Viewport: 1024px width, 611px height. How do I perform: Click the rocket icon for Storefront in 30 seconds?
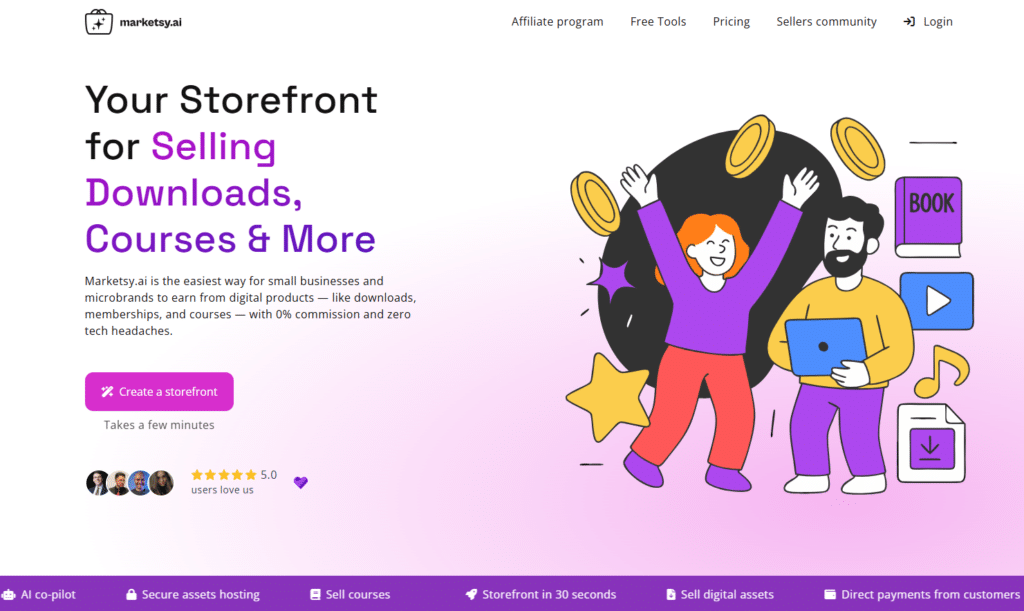click(472, 595)
